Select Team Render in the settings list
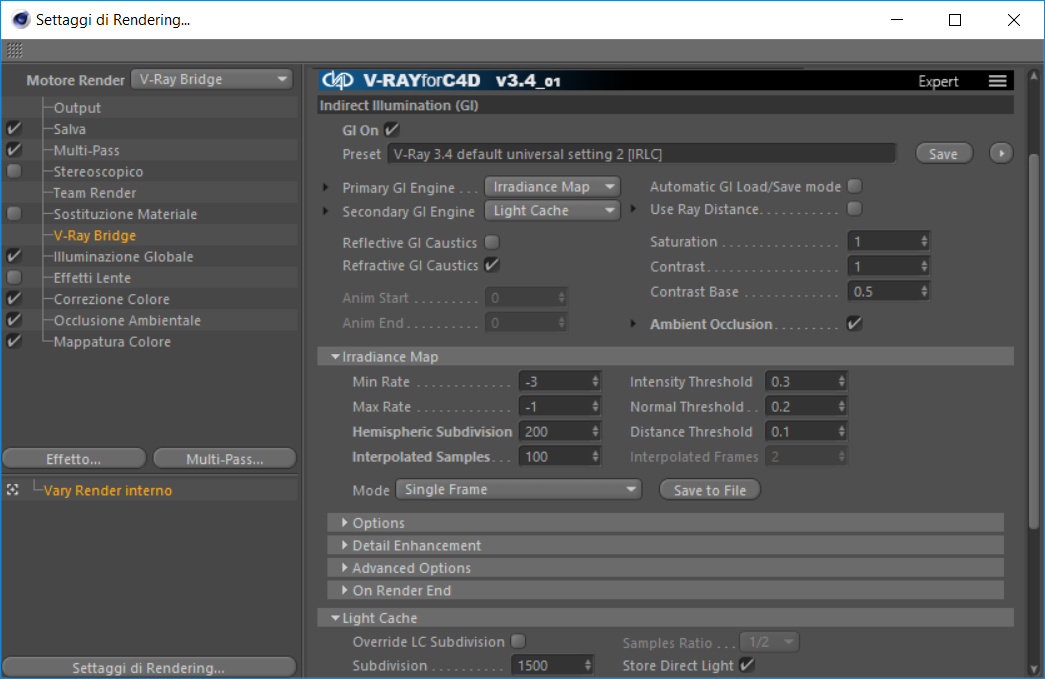This screenshot has height=679, width=1045. point(95,193)
